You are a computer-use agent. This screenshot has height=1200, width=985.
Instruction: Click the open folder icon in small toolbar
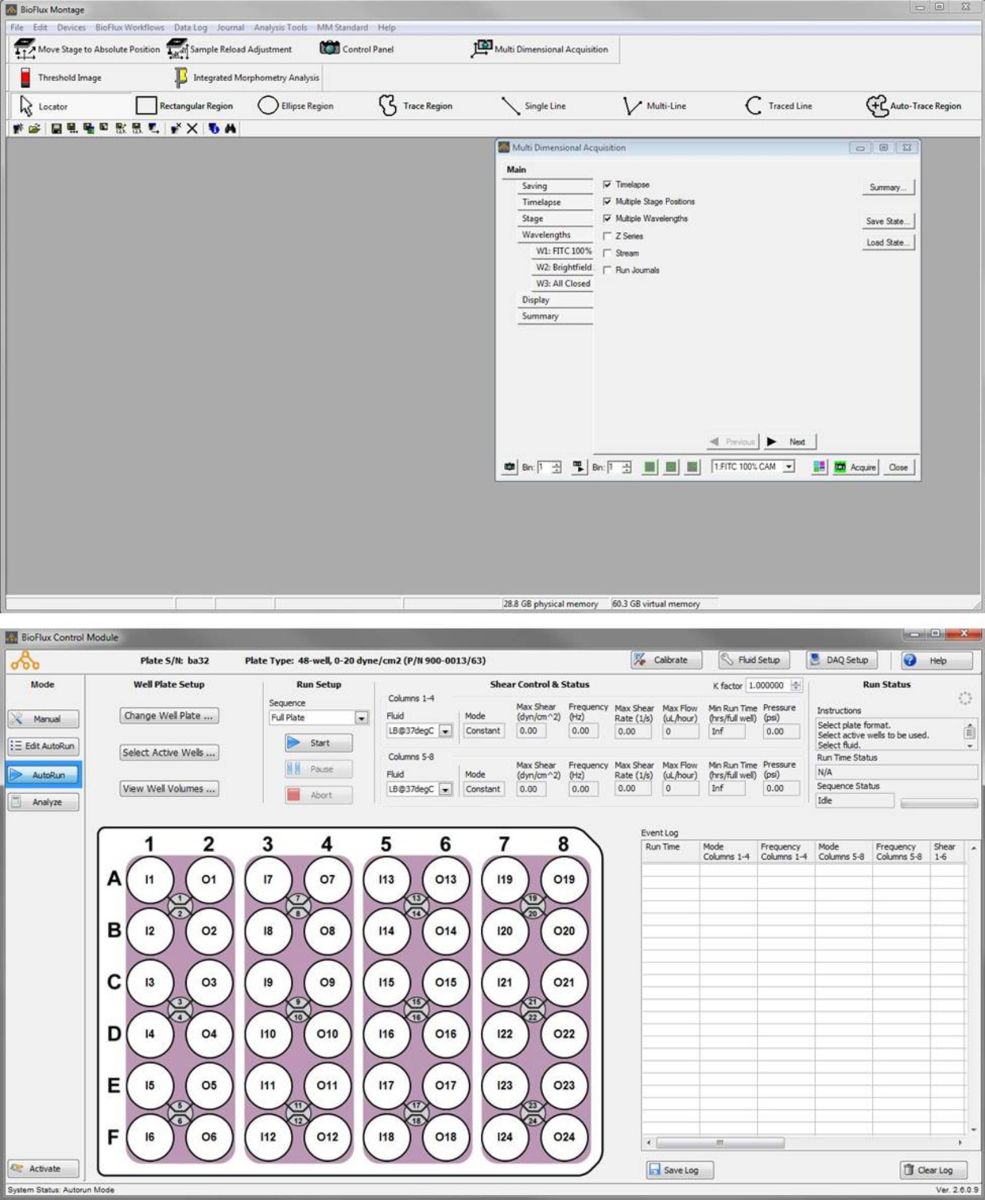pos(35,129)
